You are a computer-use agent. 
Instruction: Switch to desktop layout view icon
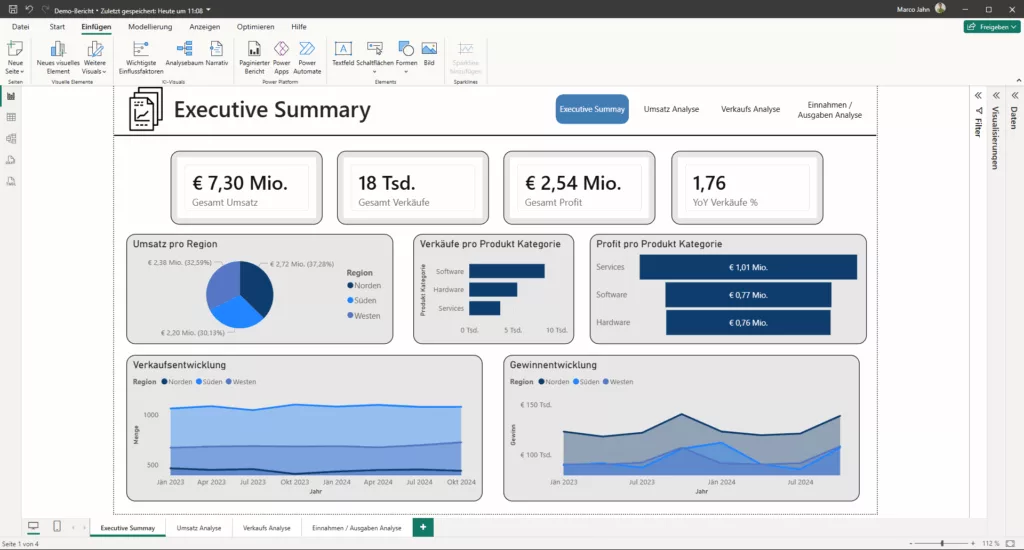33,527
